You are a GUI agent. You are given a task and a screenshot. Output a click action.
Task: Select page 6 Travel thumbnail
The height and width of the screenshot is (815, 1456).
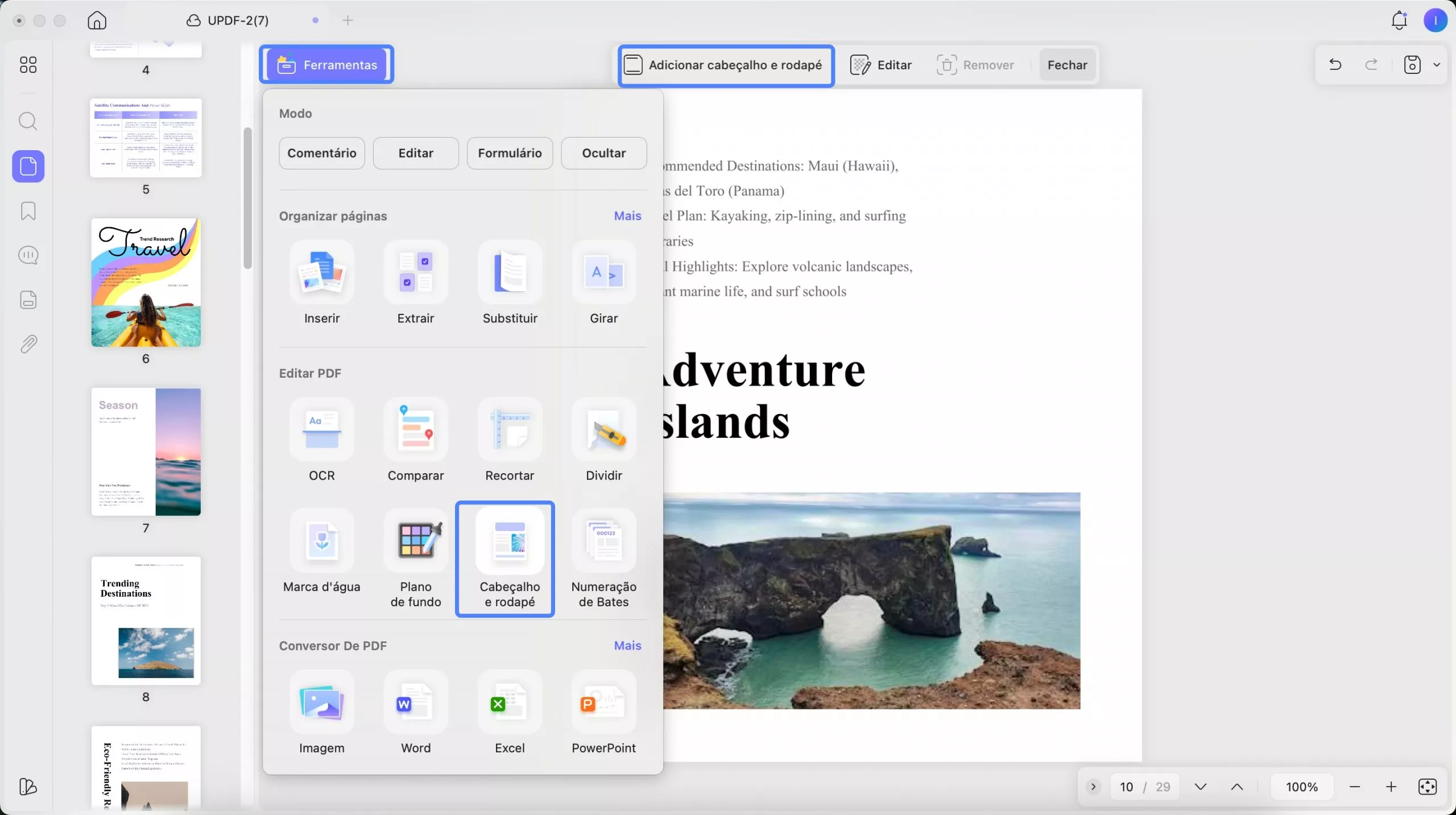coord(146,283)
